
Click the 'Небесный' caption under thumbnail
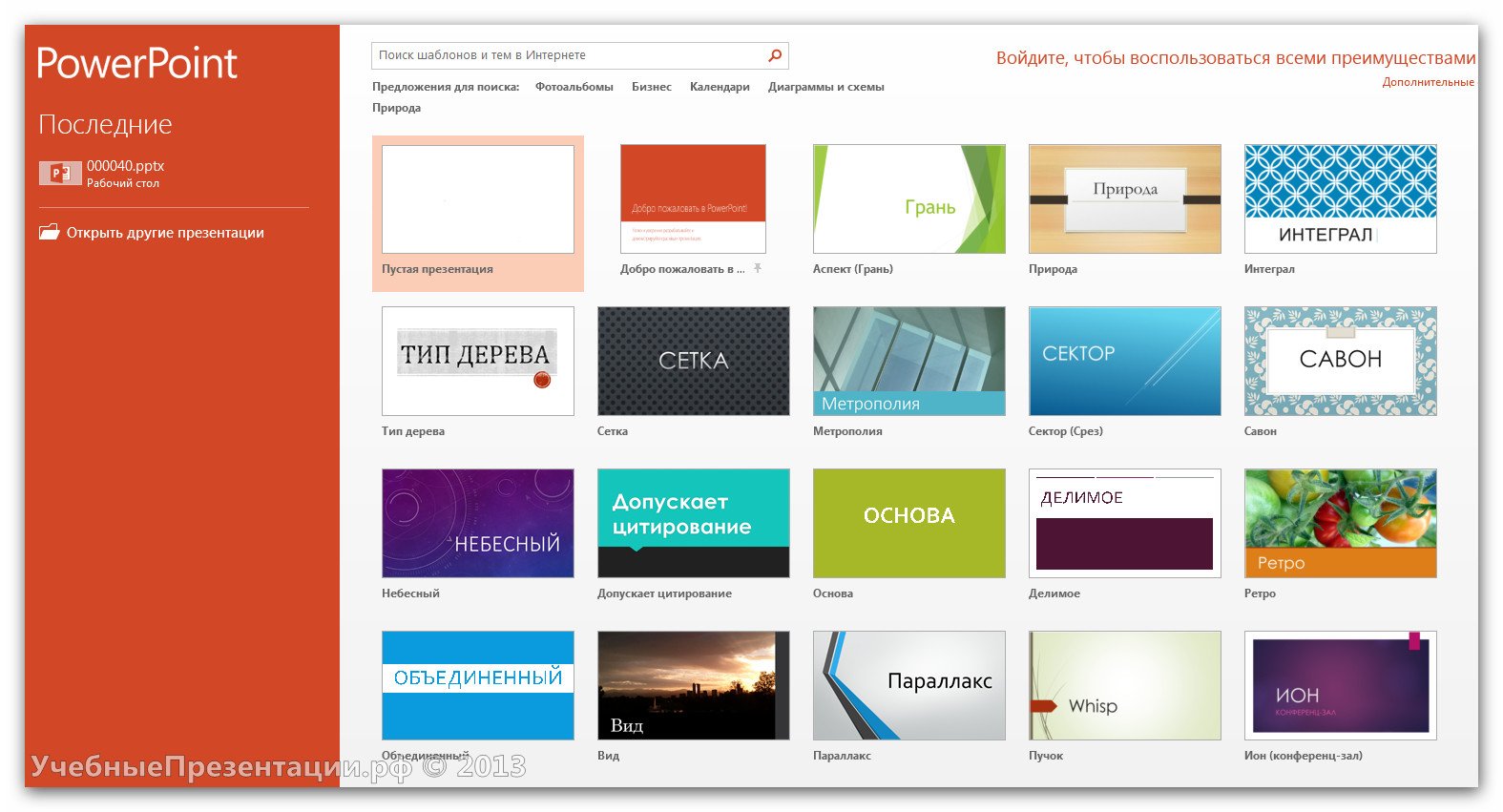click(x=410, y=593)
